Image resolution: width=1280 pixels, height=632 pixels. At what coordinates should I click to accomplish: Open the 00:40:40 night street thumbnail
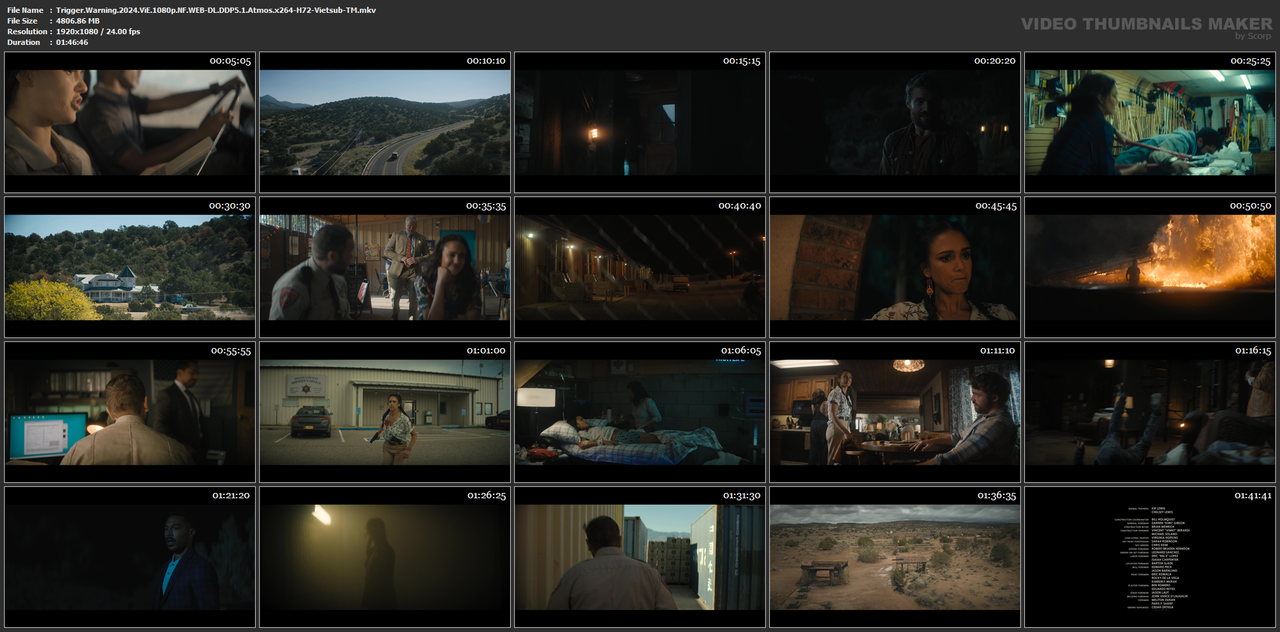[x=640, y=267]
